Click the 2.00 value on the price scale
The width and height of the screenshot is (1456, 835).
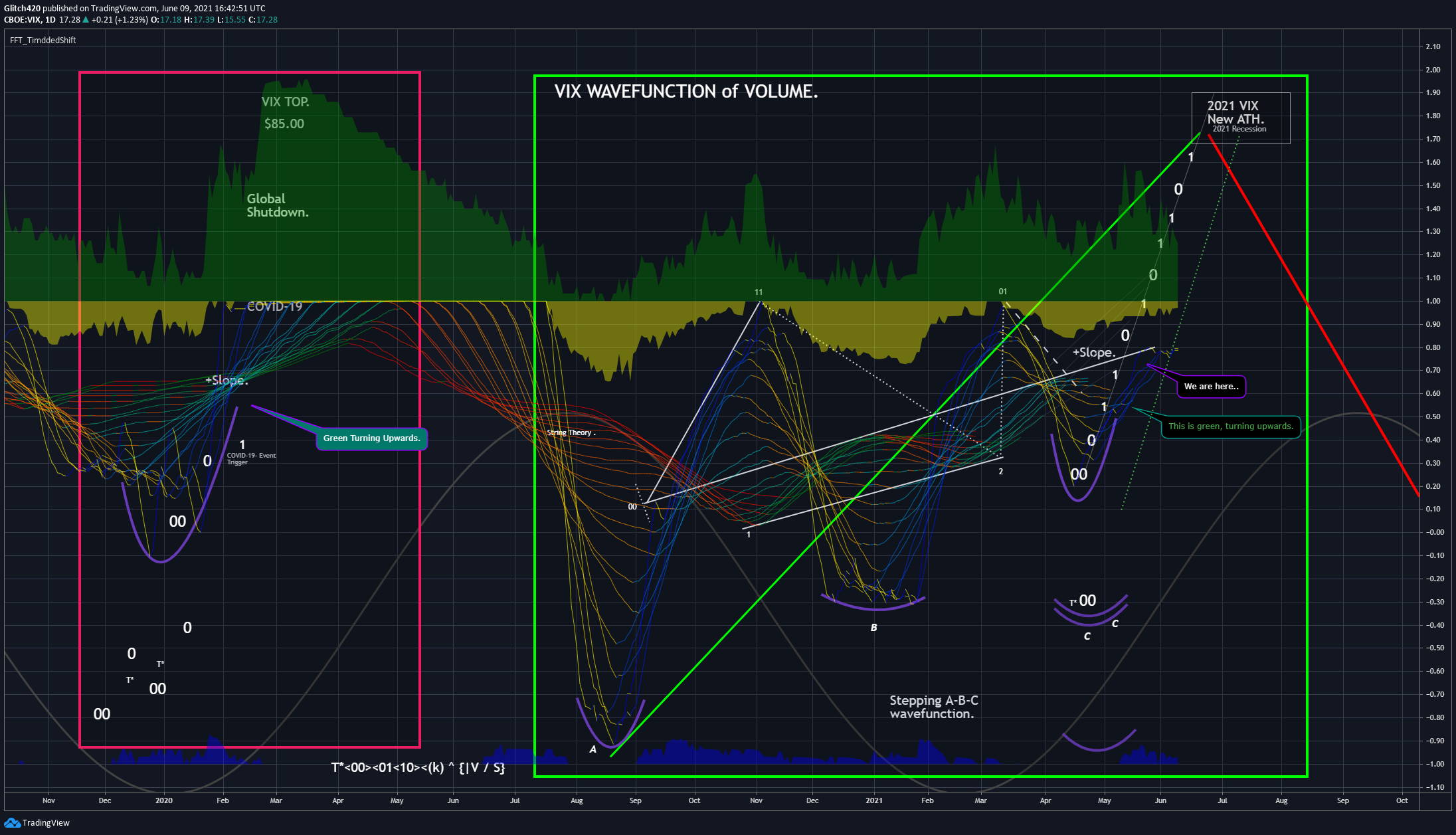coord(1433,70)
